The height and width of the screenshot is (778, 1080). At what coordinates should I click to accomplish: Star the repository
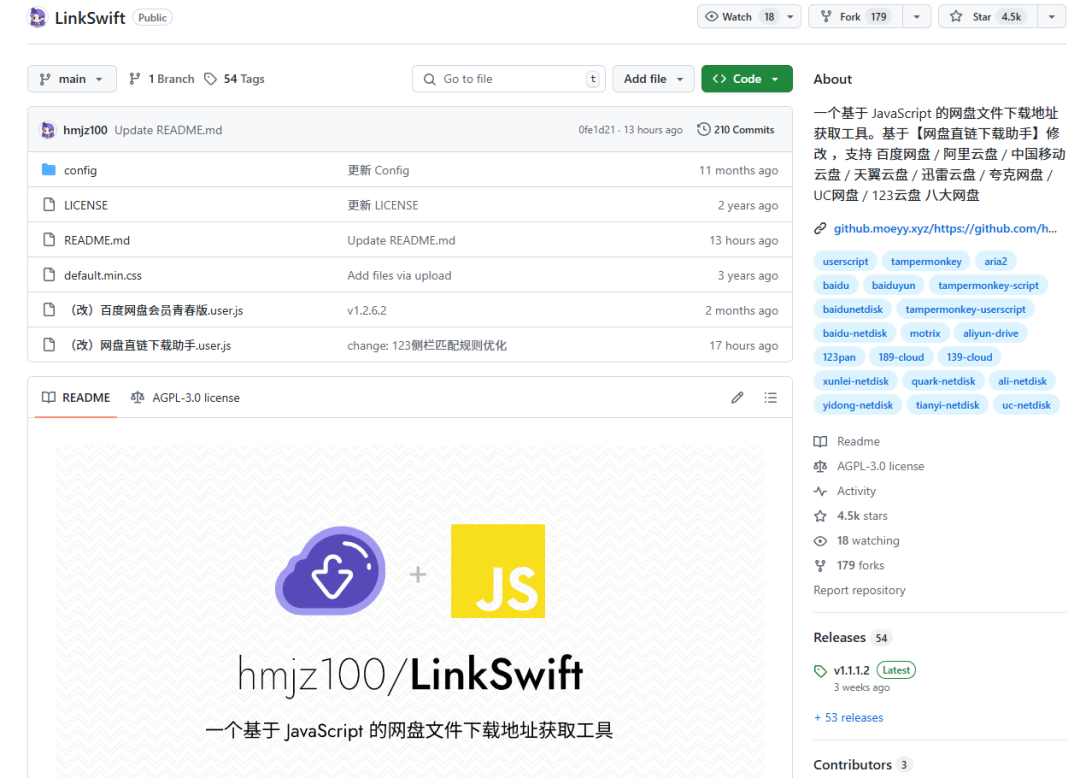[x=988, y=17]
